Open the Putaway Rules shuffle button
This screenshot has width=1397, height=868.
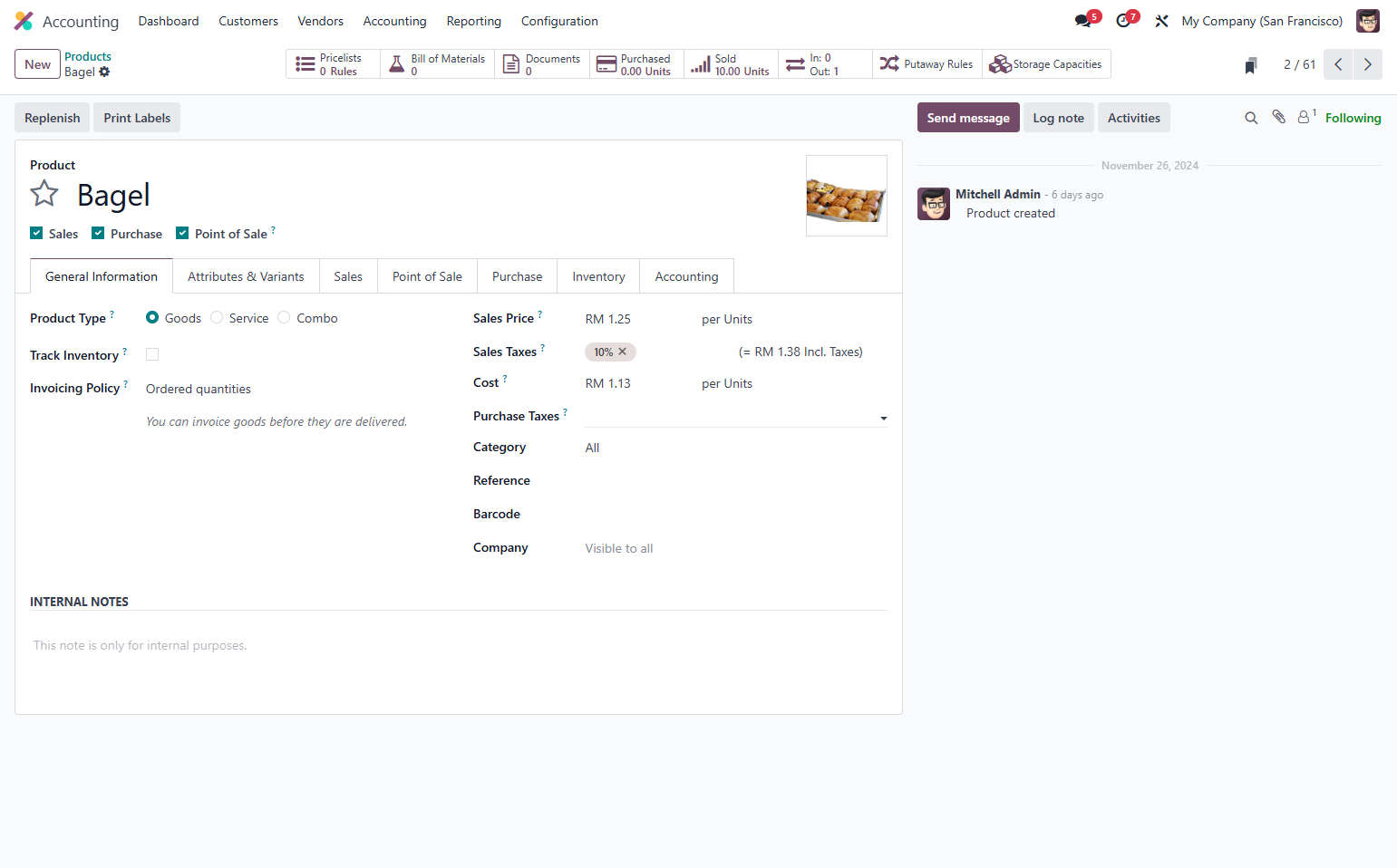point(926,64)
